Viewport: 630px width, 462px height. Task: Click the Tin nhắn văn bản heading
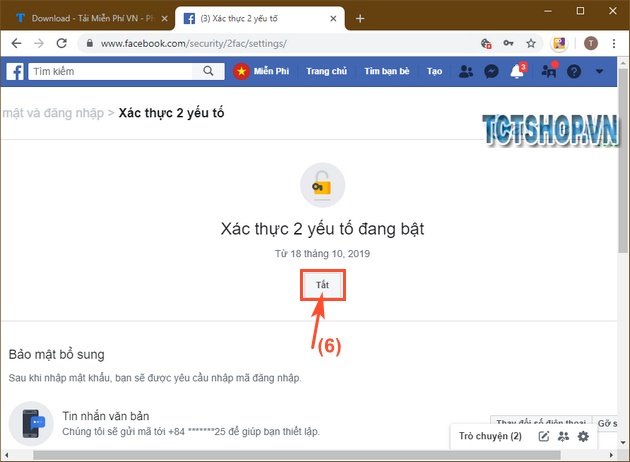click(x=106, y=416)
